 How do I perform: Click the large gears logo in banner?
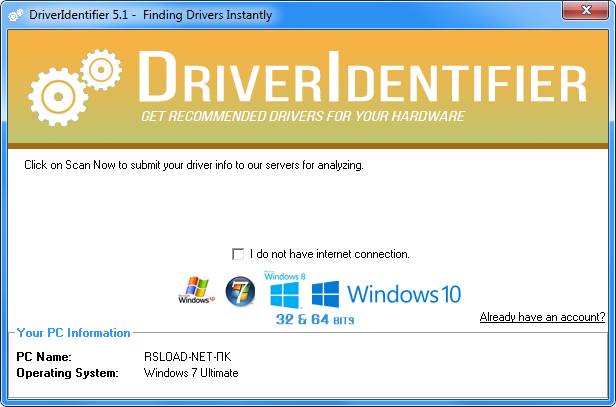75,88
